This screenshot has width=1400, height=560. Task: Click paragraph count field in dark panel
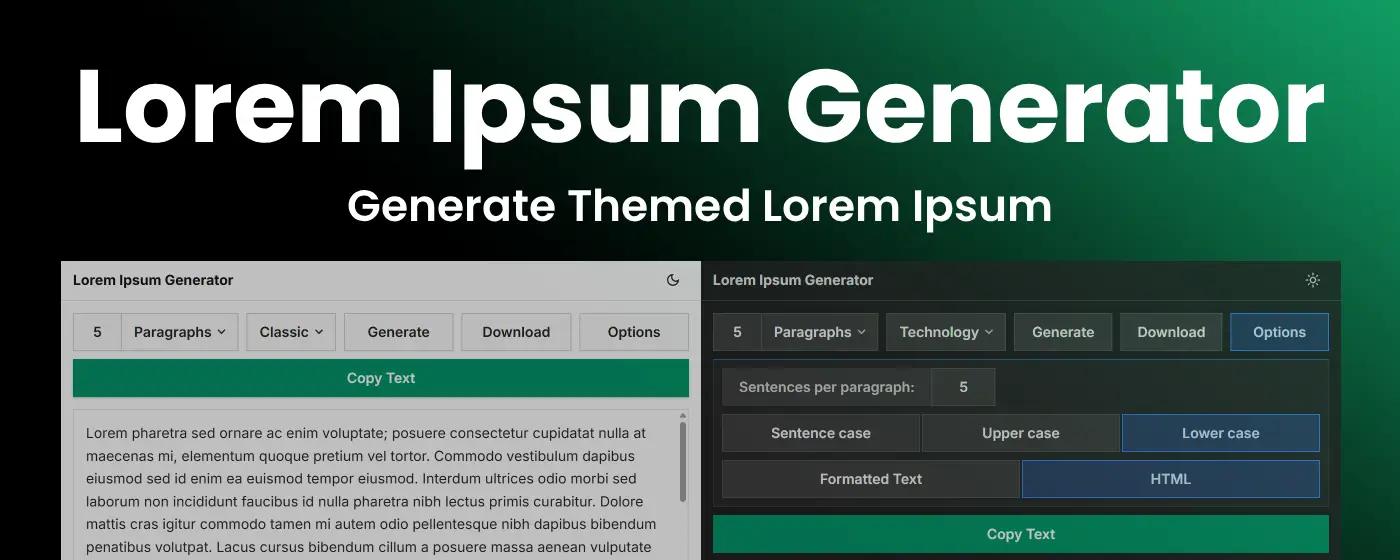(737, 332)
